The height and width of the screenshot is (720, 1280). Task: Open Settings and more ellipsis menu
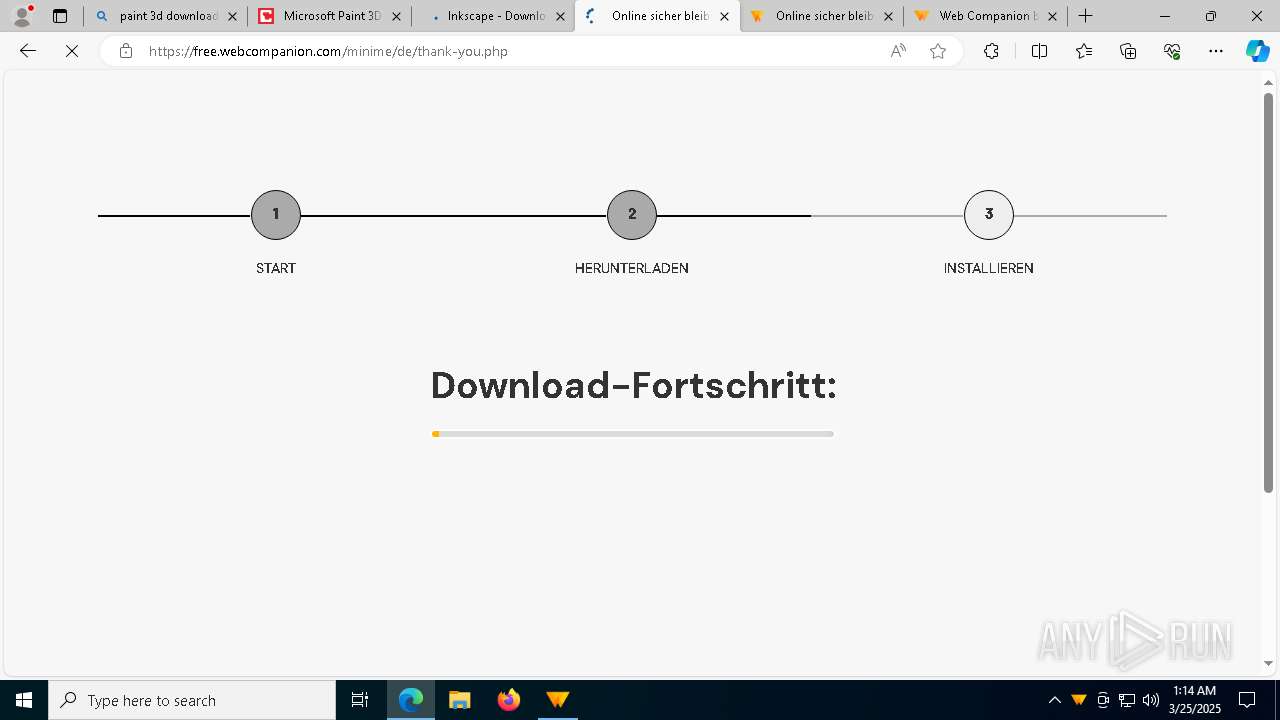point(1216,51)
